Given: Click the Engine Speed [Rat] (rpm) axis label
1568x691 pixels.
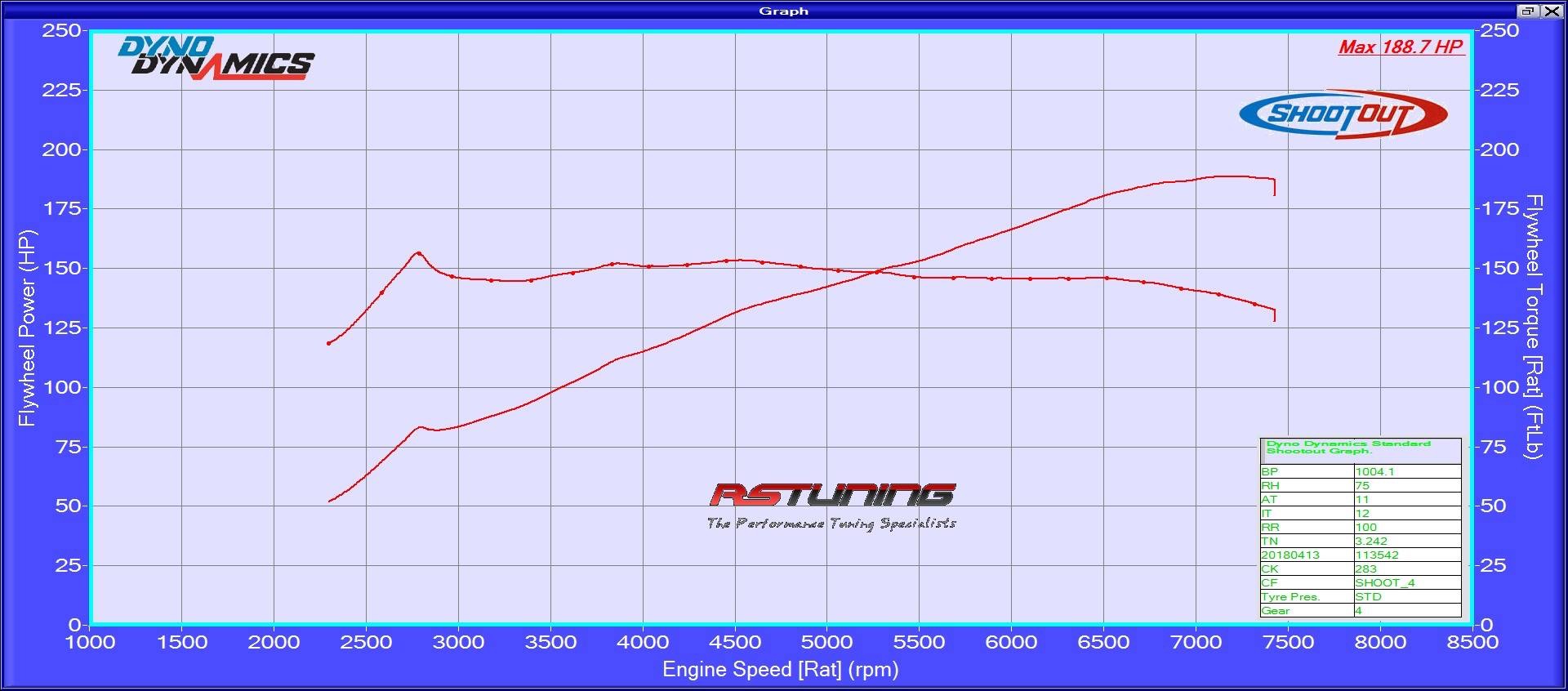Looking at the screenshot, I should click(780, 670).
